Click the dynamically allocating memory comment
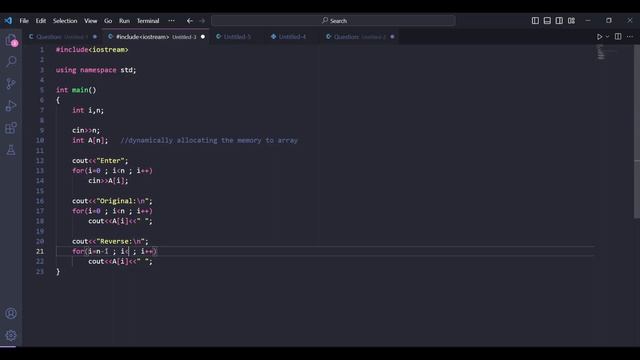This screenshot has height=360, width=640. pyautogui.click(x=209, y=140)
